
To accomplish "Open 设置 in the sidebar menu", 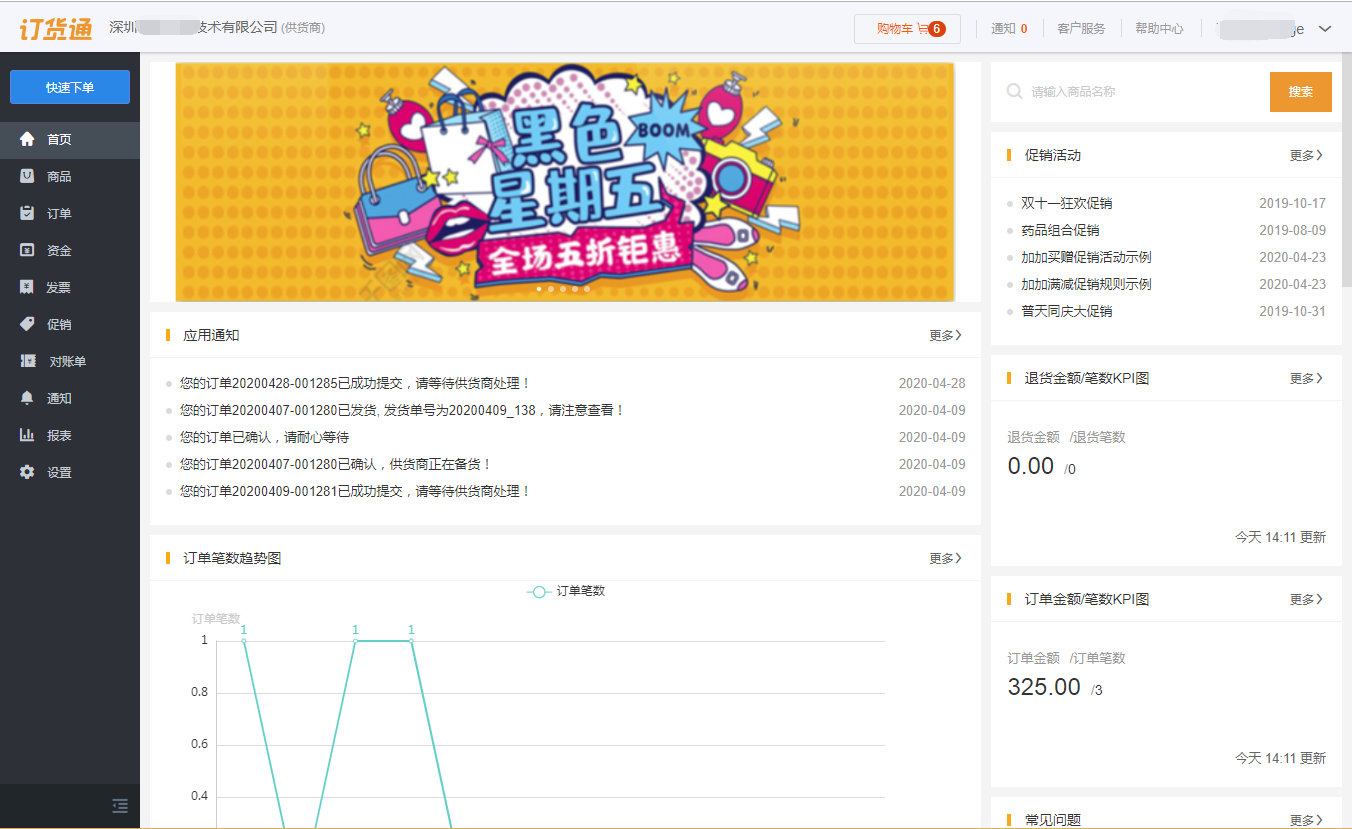I will 70,472.
